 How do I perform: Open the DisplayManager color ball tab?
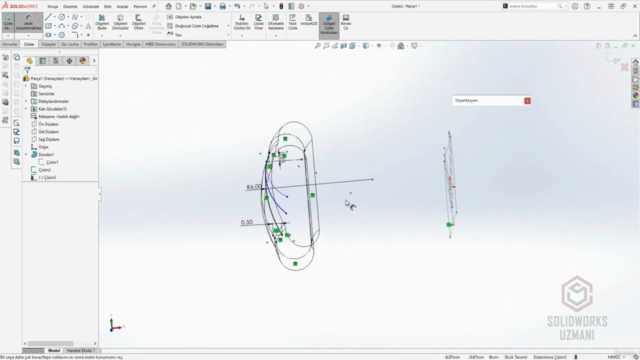[x=82, y=61]
